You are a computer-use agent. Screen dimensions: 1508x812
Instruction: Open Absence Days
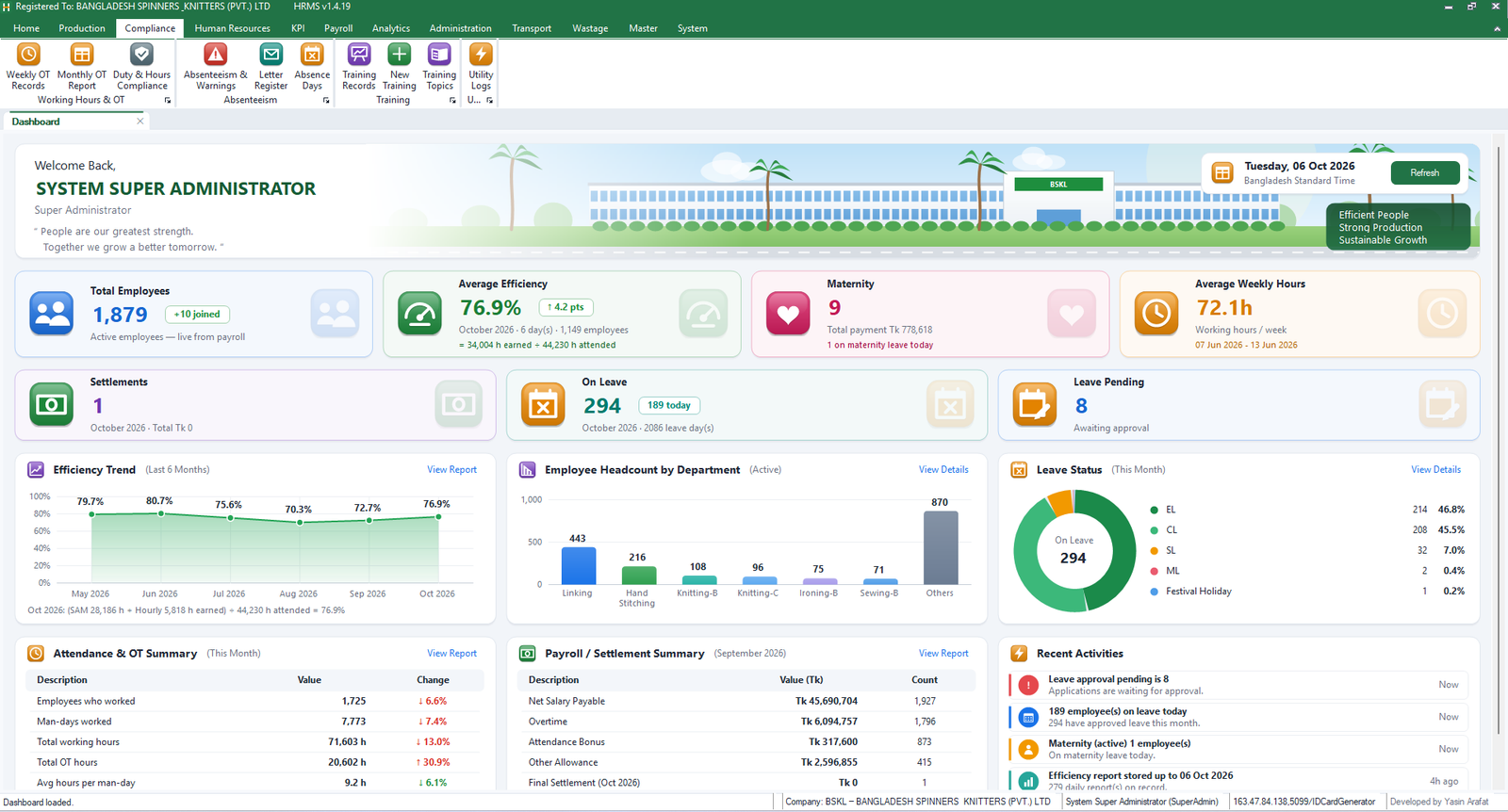[312, 67]
